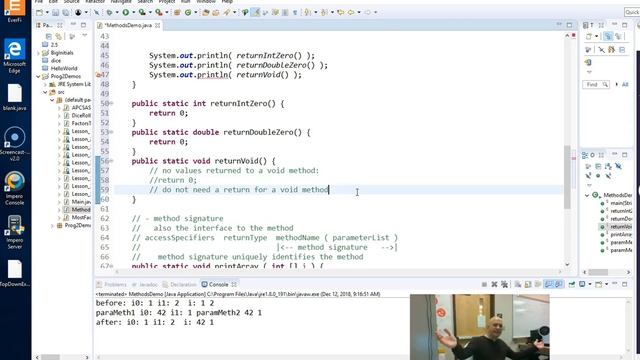This screenshot has width=640, height=360.
Task: Navigate back with the yellow left arrow
Action: (351, 13)
